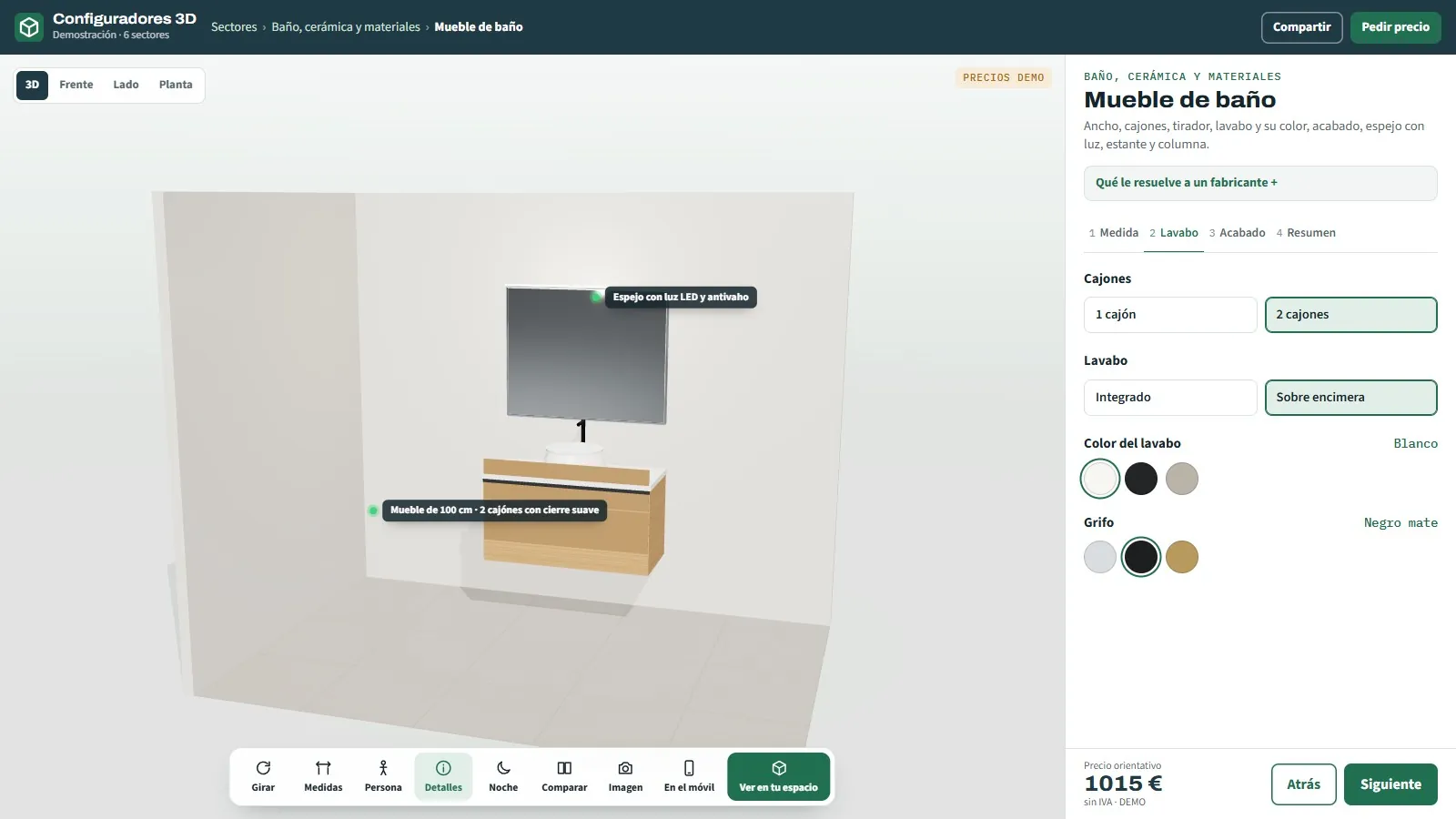Click the PRECIOS DEMO badge

tap(1004, 78)
